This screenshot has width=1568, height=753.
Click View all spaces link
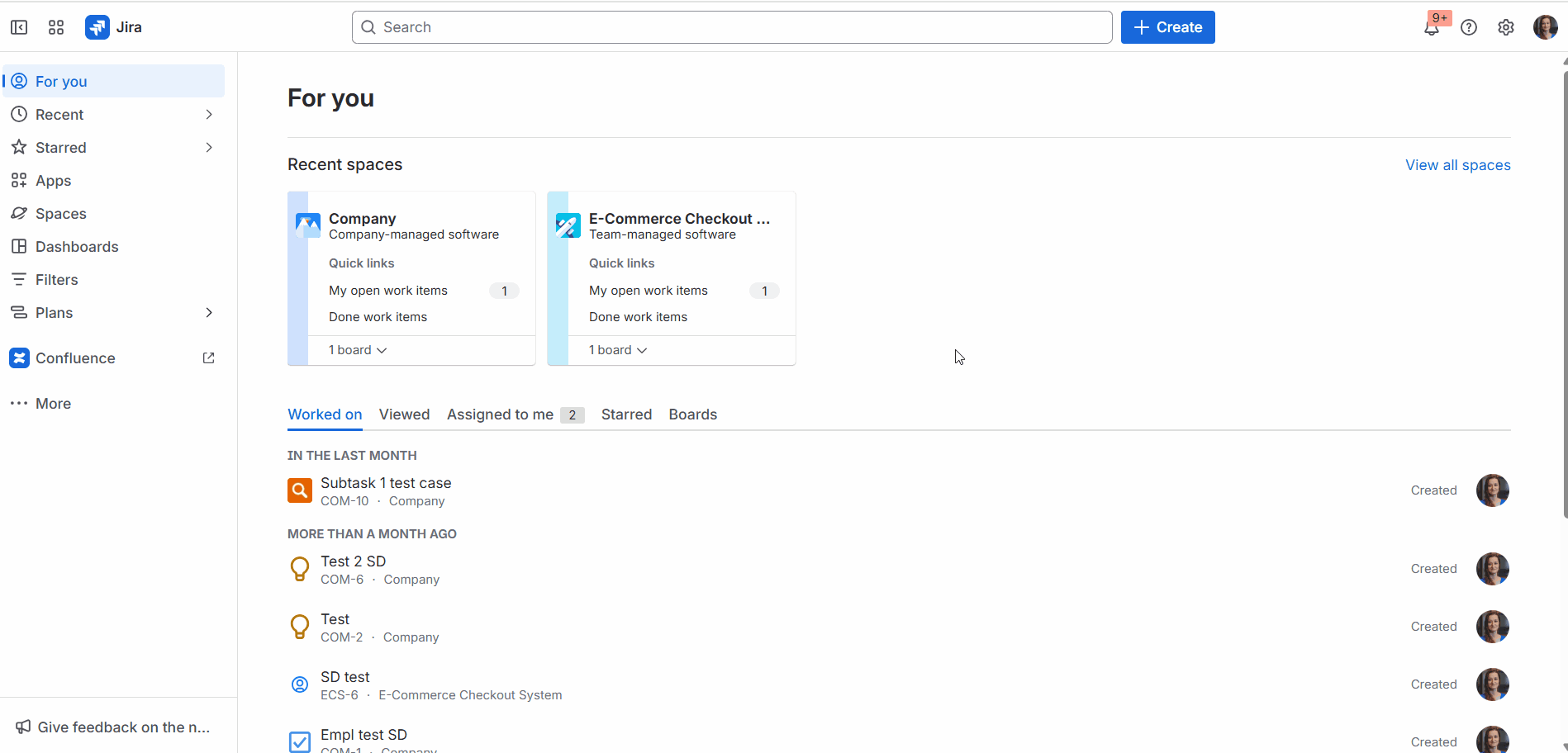click(x=1457, y=165)
